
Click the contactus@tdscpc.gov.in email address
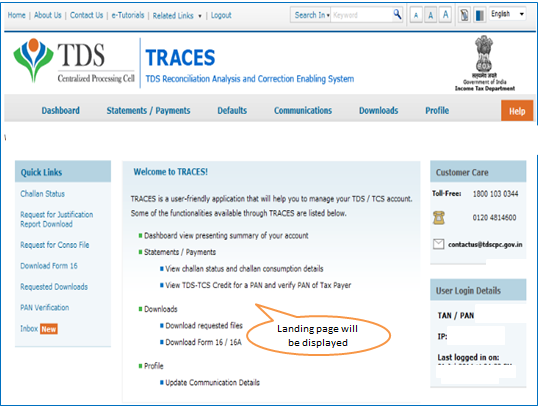point(485,244)
